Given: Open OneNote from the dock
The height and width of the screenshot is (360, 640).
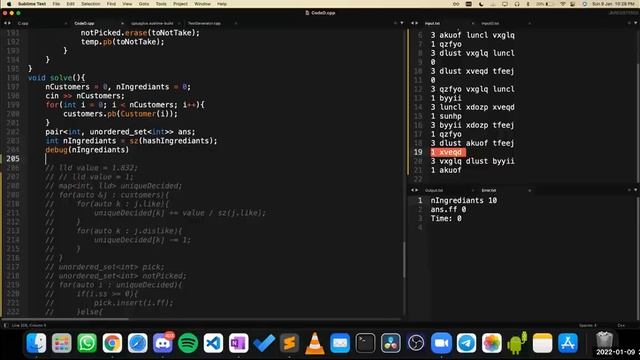Looking at the screenshot, I should click(239, 343).
